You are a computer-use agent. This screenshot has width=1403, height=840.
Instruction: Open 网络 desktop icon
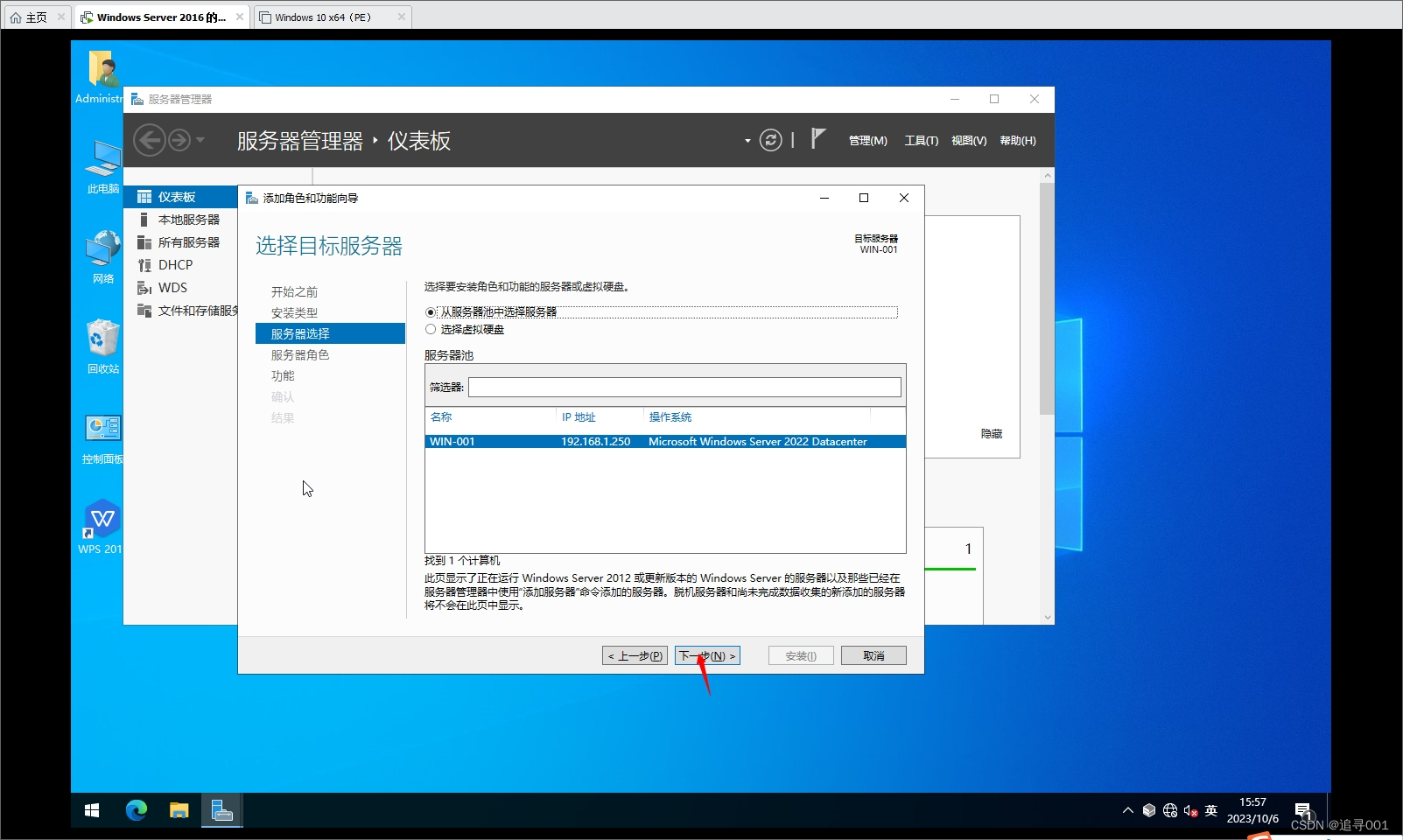(x=103, y=257)
